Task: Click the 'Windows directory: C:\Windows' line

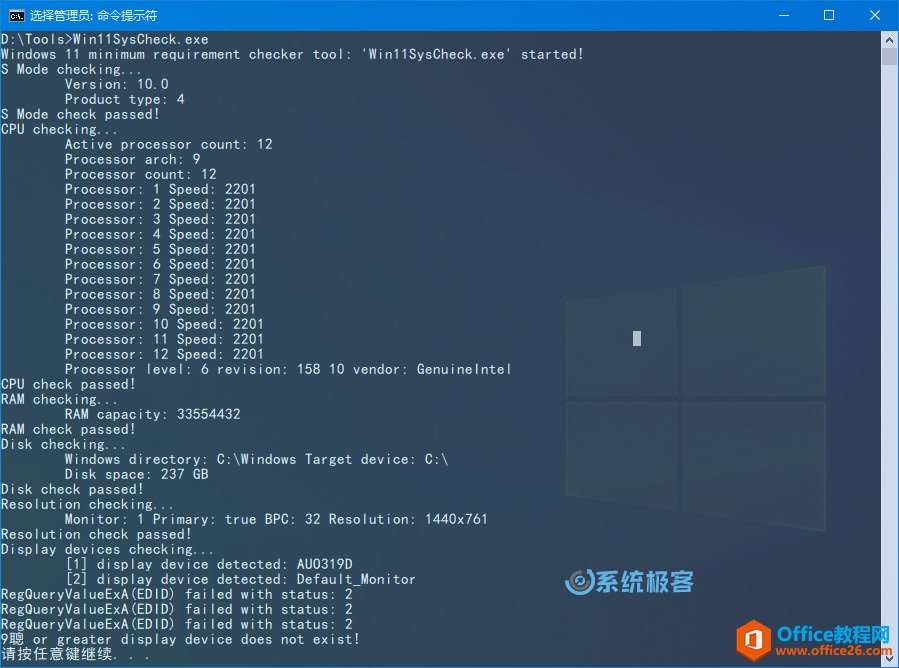Action: (181, 459)
